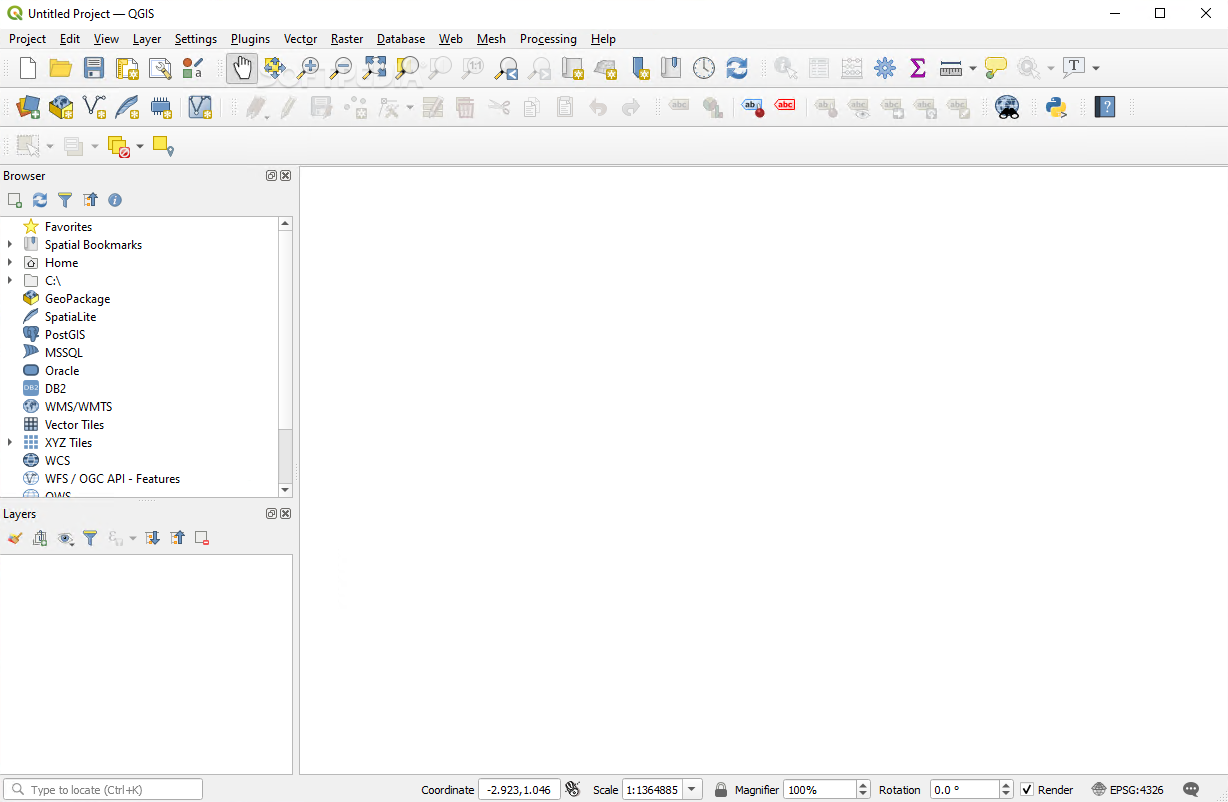
Task: Select Favorites in Browser tree
Action: coord(68,227)
